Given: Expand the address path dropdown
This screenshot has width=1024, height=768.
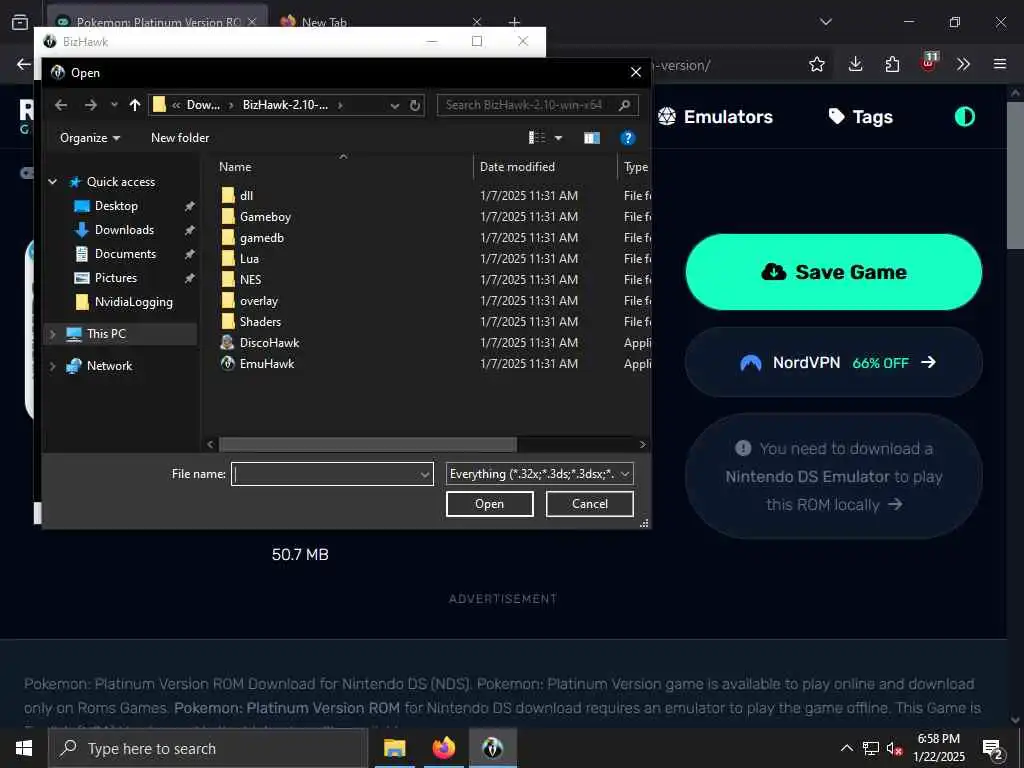Looking at the screenshot, I should (x=394, y=105).
